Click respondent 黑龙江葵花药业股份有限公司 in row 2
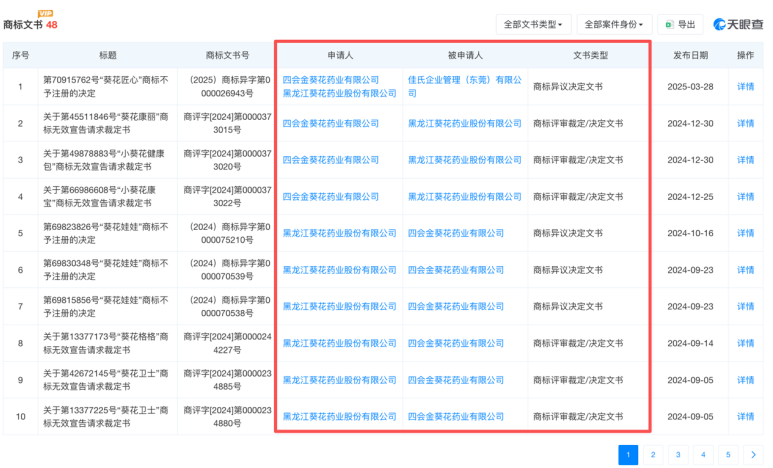Screen dimensions: 773x468 464,123
